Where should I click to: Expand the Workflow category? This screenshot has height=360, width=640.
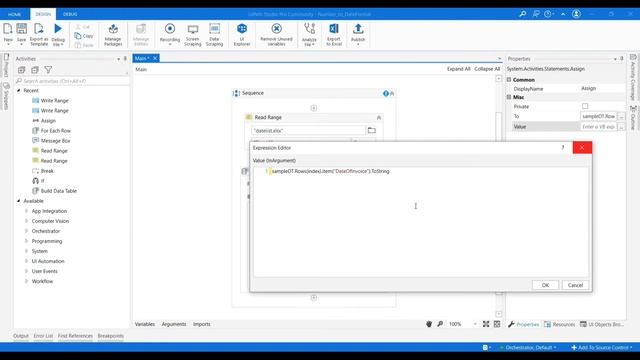click(x=27, y=281)
